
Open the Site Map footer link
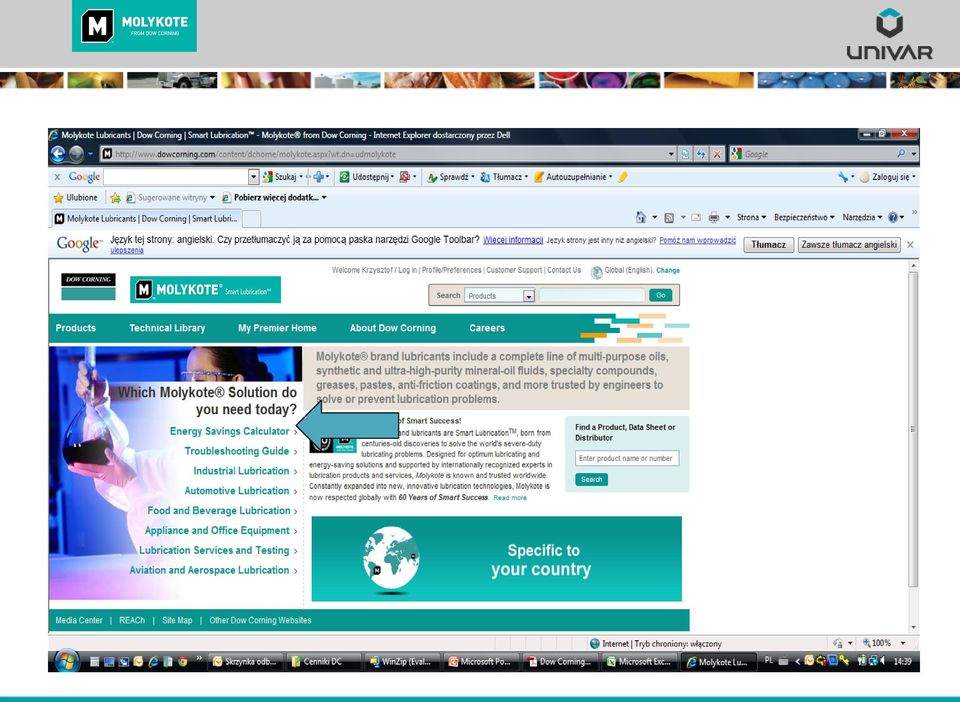coord(177,621)
